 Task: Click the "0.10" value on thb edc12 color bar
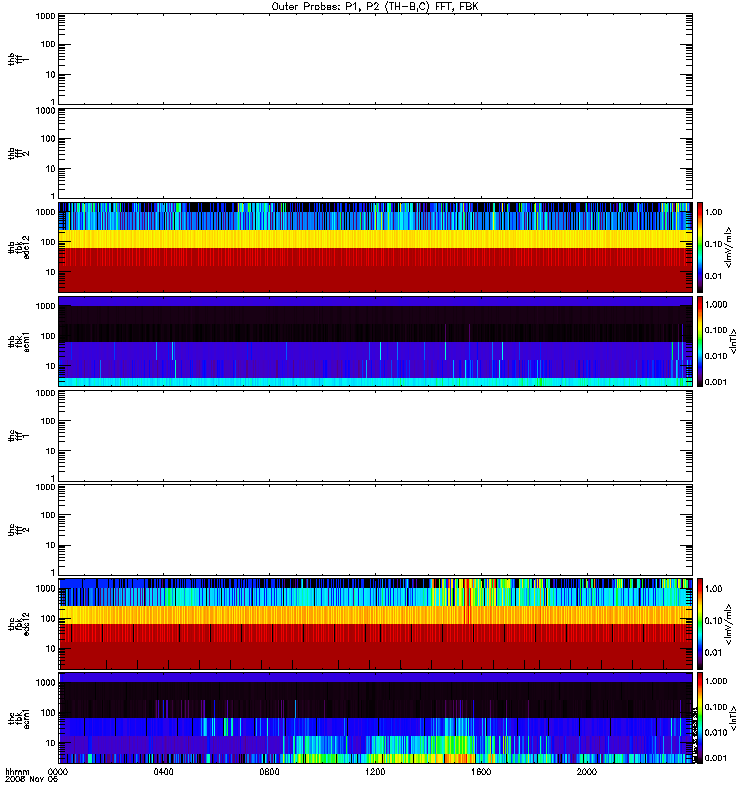pos(713,244)
